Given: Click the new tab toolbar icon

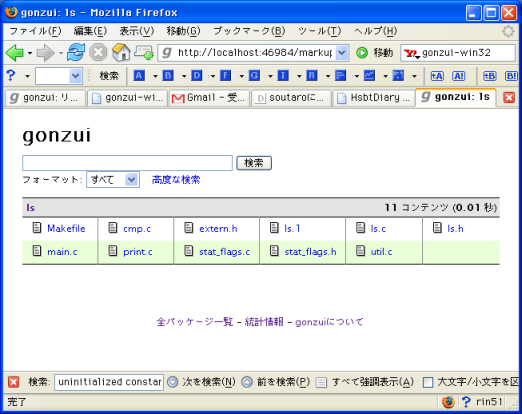Looking at the screenshot, I should coord(144,53).
